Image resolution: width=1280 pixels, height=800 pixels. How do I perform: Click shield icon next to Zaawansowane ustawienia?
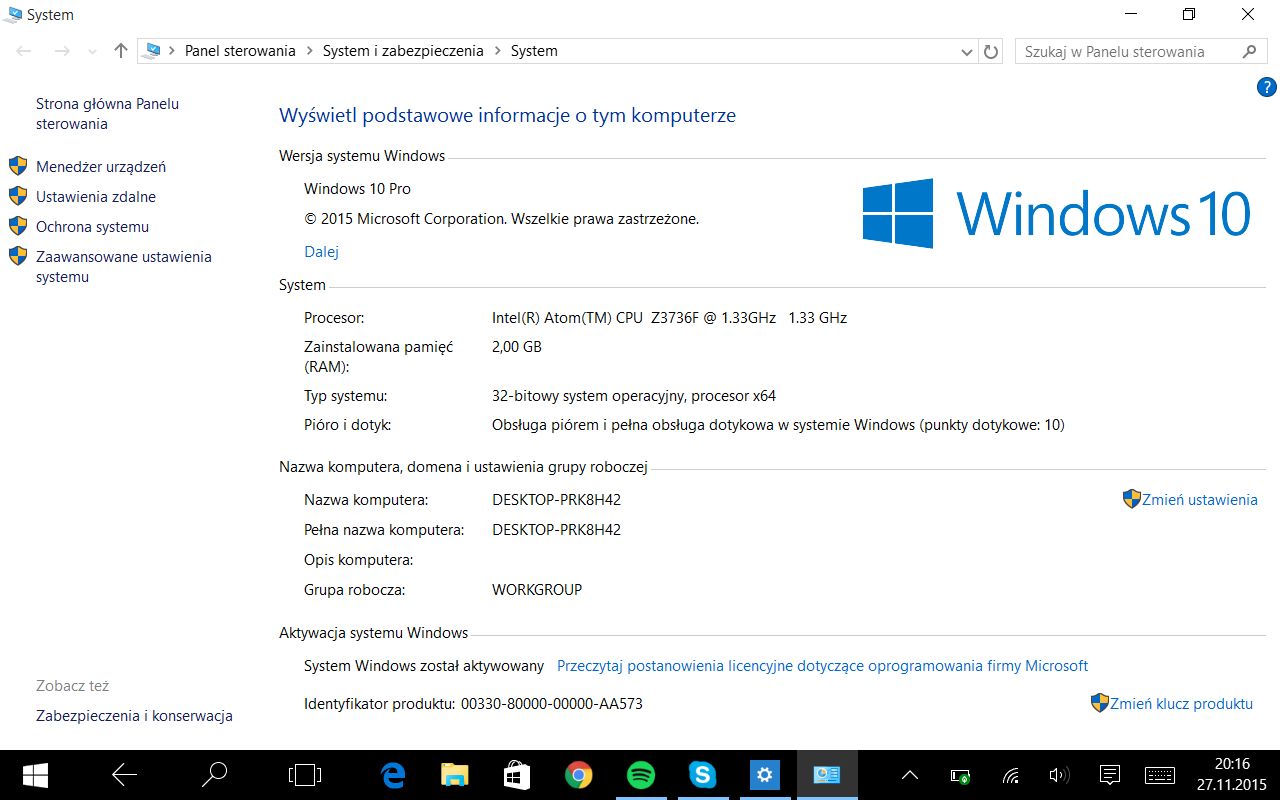pos(18,256)
